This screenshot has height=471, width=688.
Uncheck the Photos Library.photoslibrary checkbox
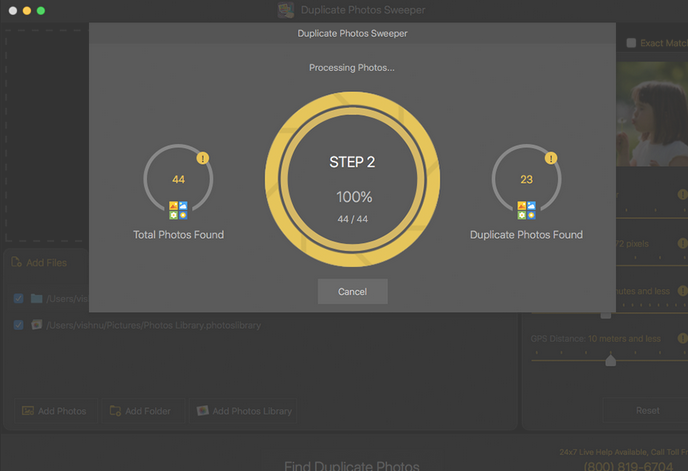[x=18, y=325]
